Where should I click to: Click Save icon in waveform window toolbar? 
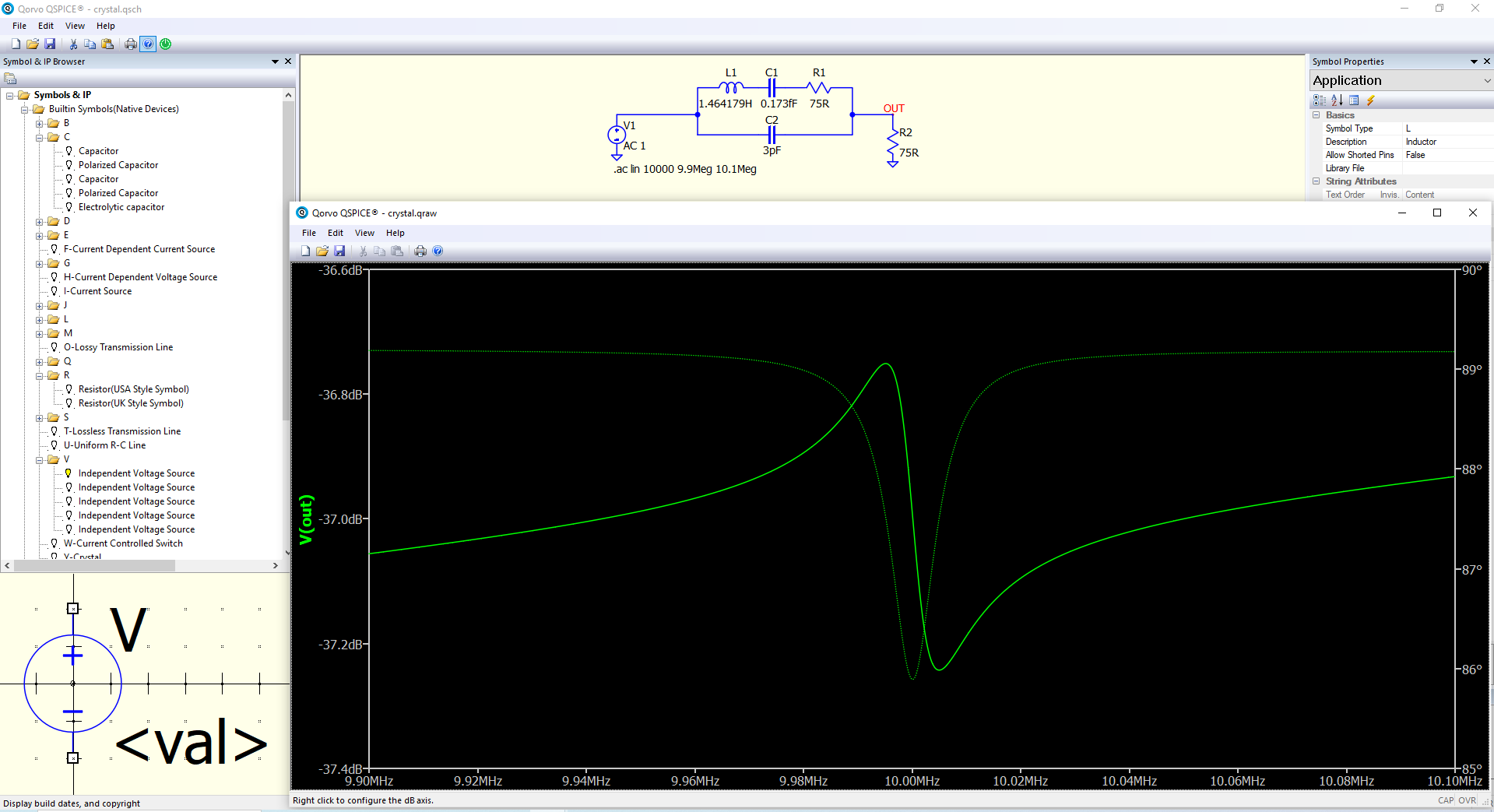pos(339,251)
